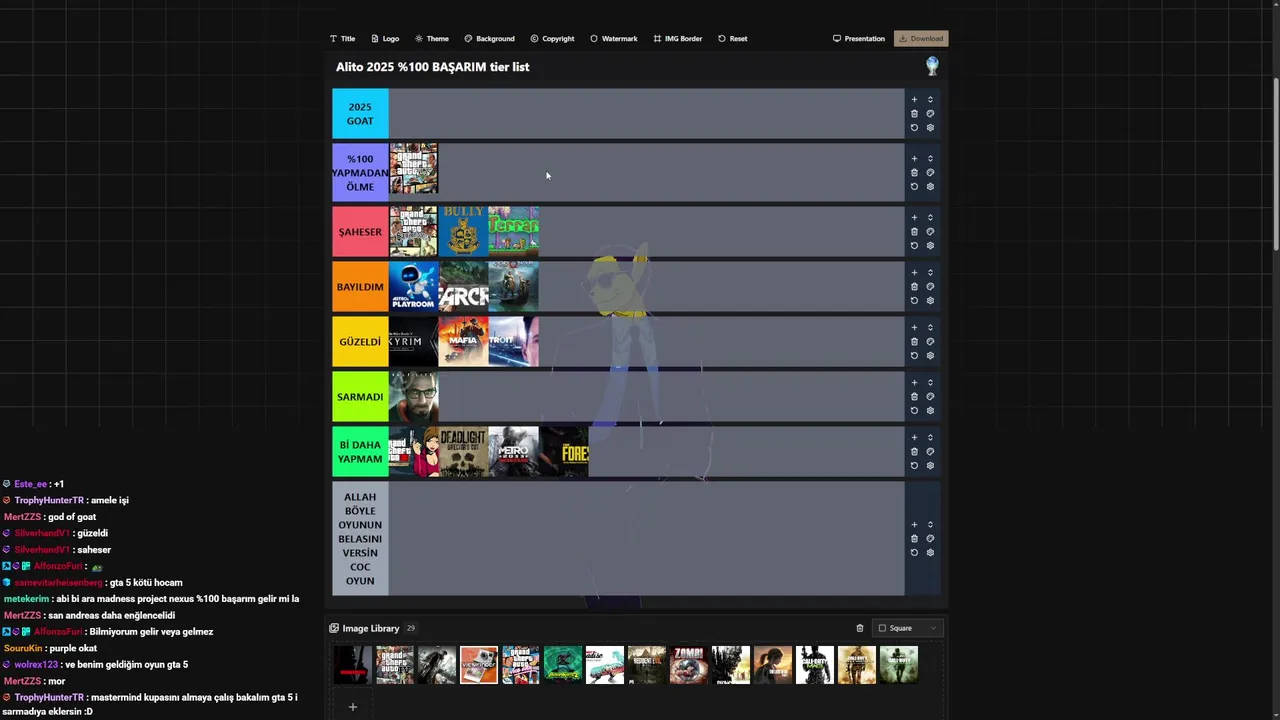Enter Presentation mode
This screenshot has width=1280, height=720.
pos(859,39)
